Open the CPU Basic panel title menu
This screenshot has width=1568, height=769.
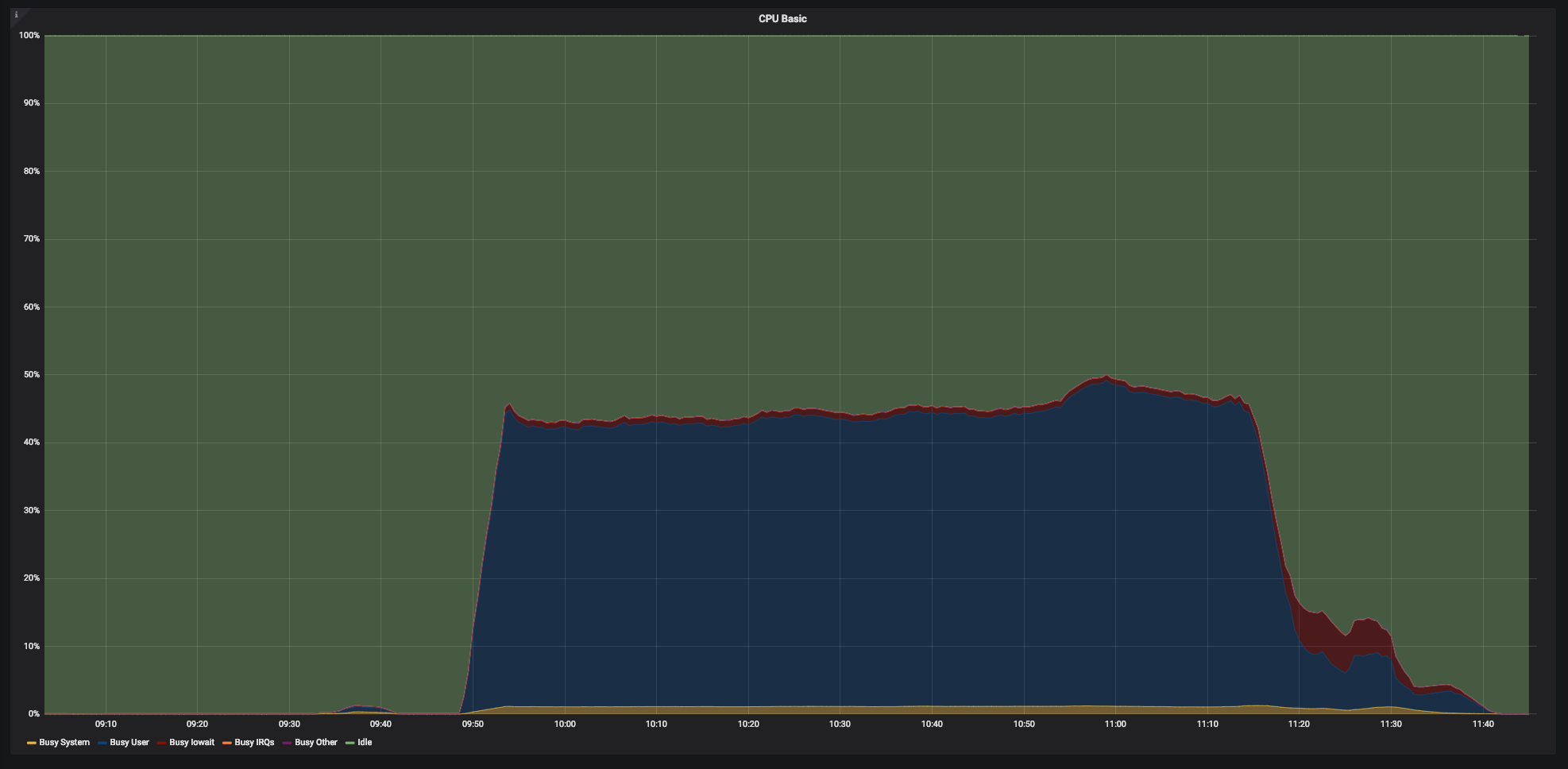click(782, 19)
